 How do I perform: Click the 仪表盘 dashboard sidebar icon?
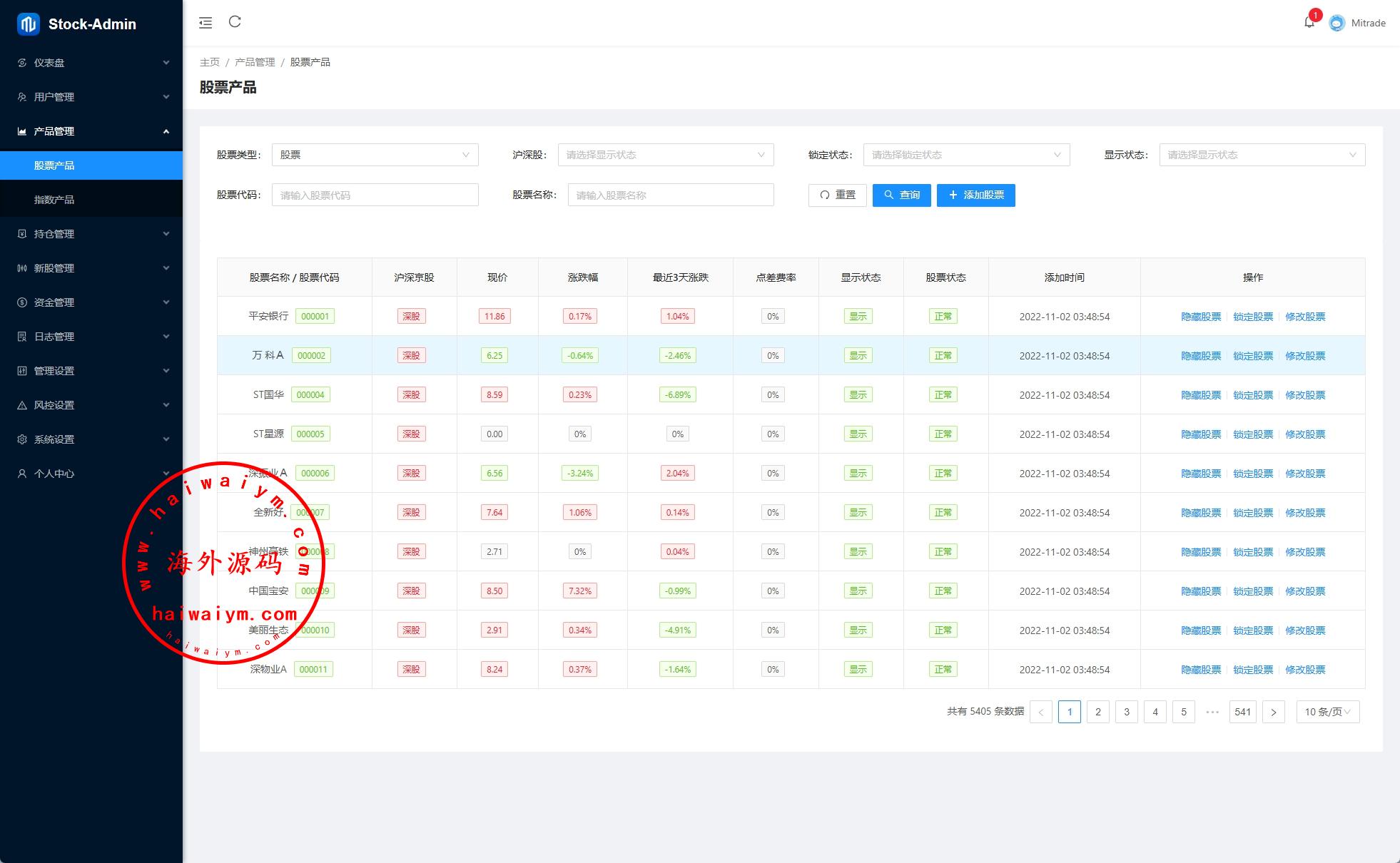click(22, 63)
